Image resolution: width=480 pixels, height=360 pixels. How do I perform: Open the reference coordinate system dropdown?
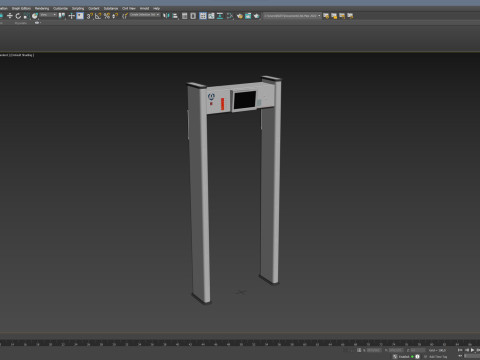[x=48, y=15]
